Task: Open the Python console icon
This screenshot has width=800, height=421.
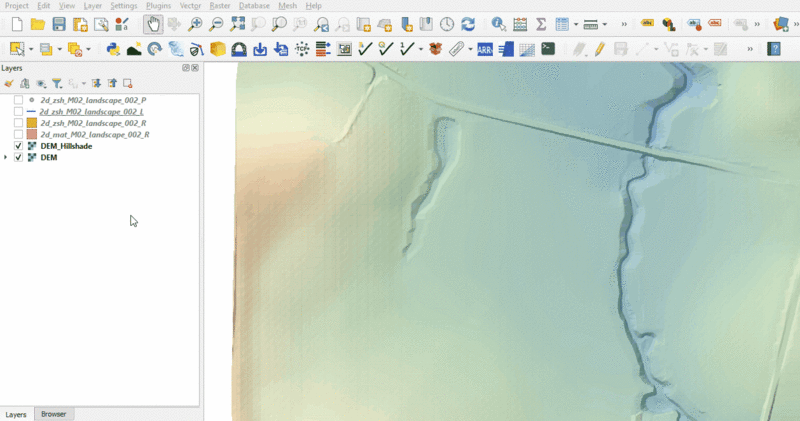Action: click(112, 48)
